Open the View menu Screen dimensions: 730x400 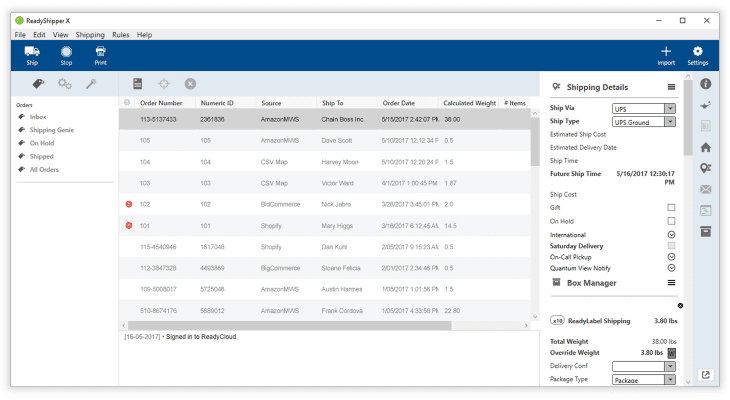(61, 34)
